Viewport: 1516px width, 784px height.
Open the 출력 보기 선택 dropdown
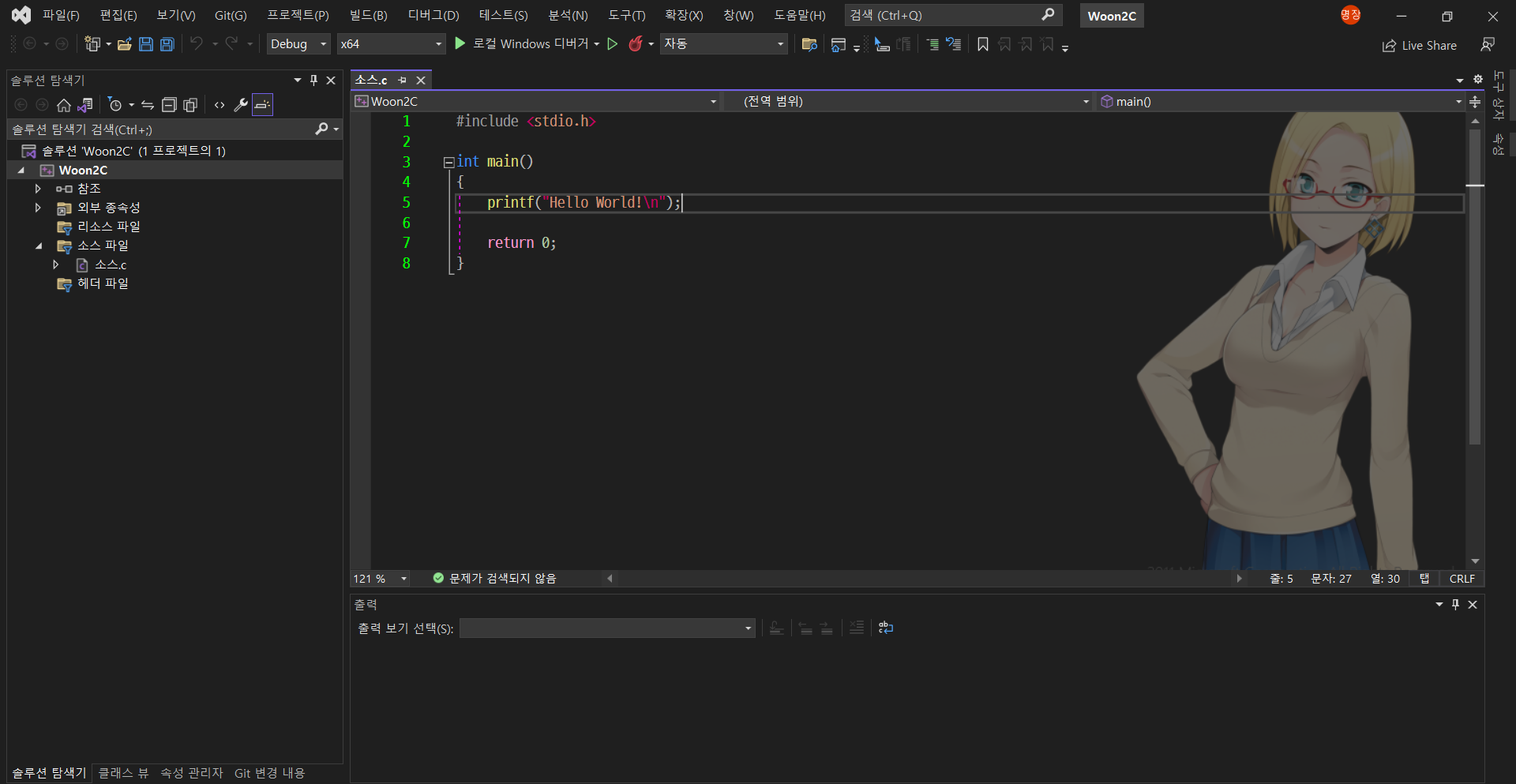(x=607, y=628)
